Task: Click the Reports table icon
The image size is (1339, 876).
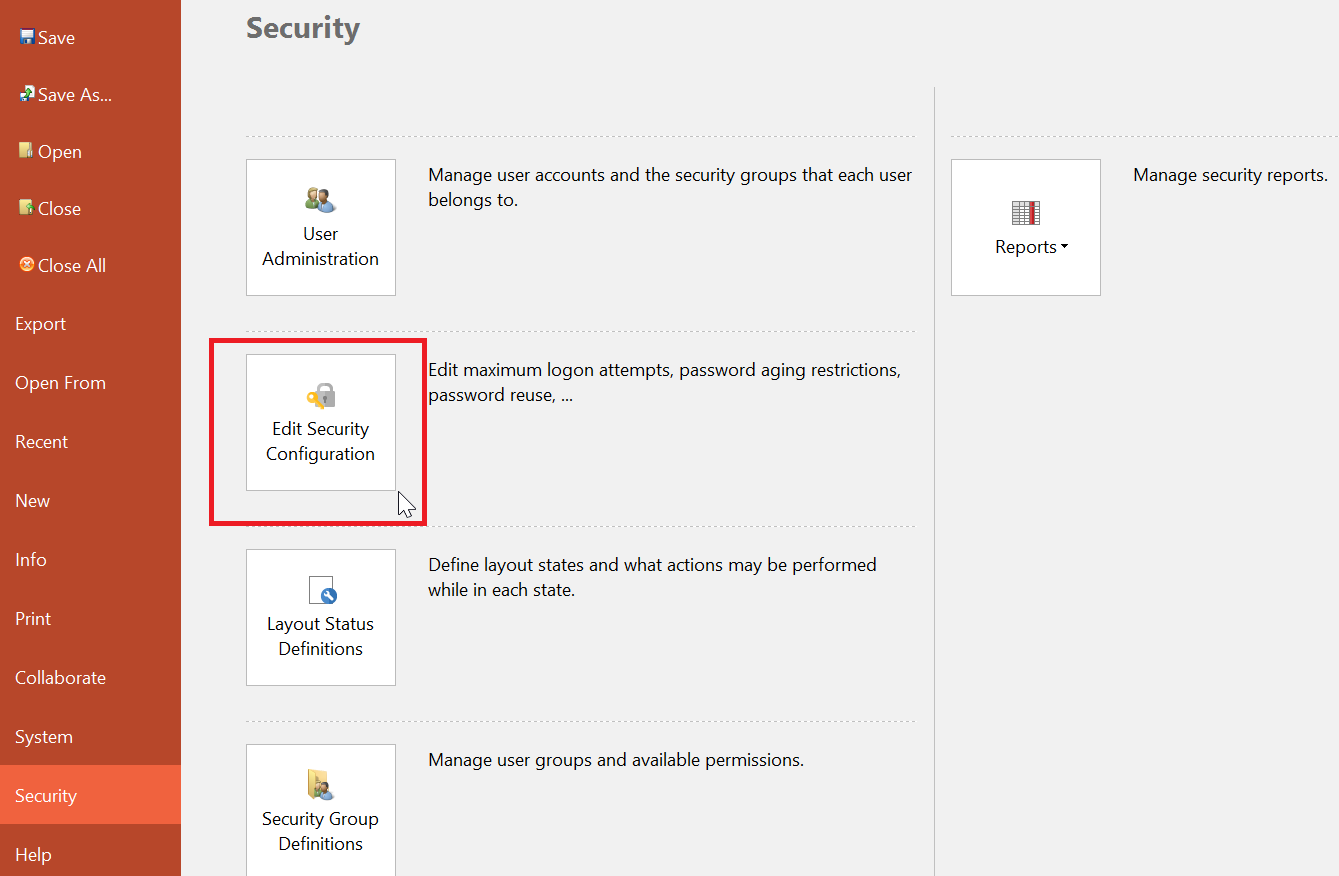Action: (x=1025, y=213)
